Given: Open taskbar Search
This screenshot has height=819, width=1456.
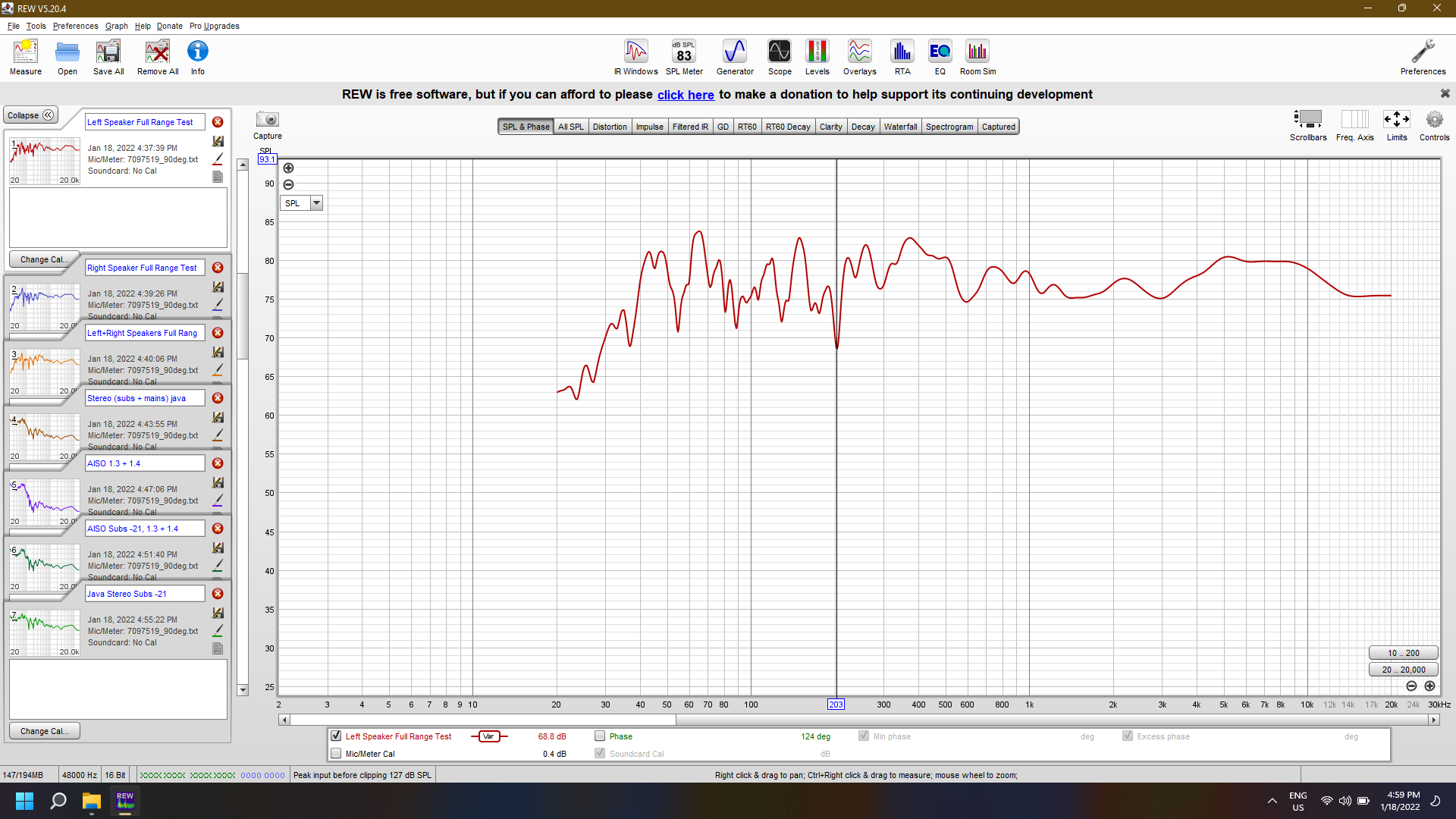Looking at the screenshot, I should click(58, 801).
